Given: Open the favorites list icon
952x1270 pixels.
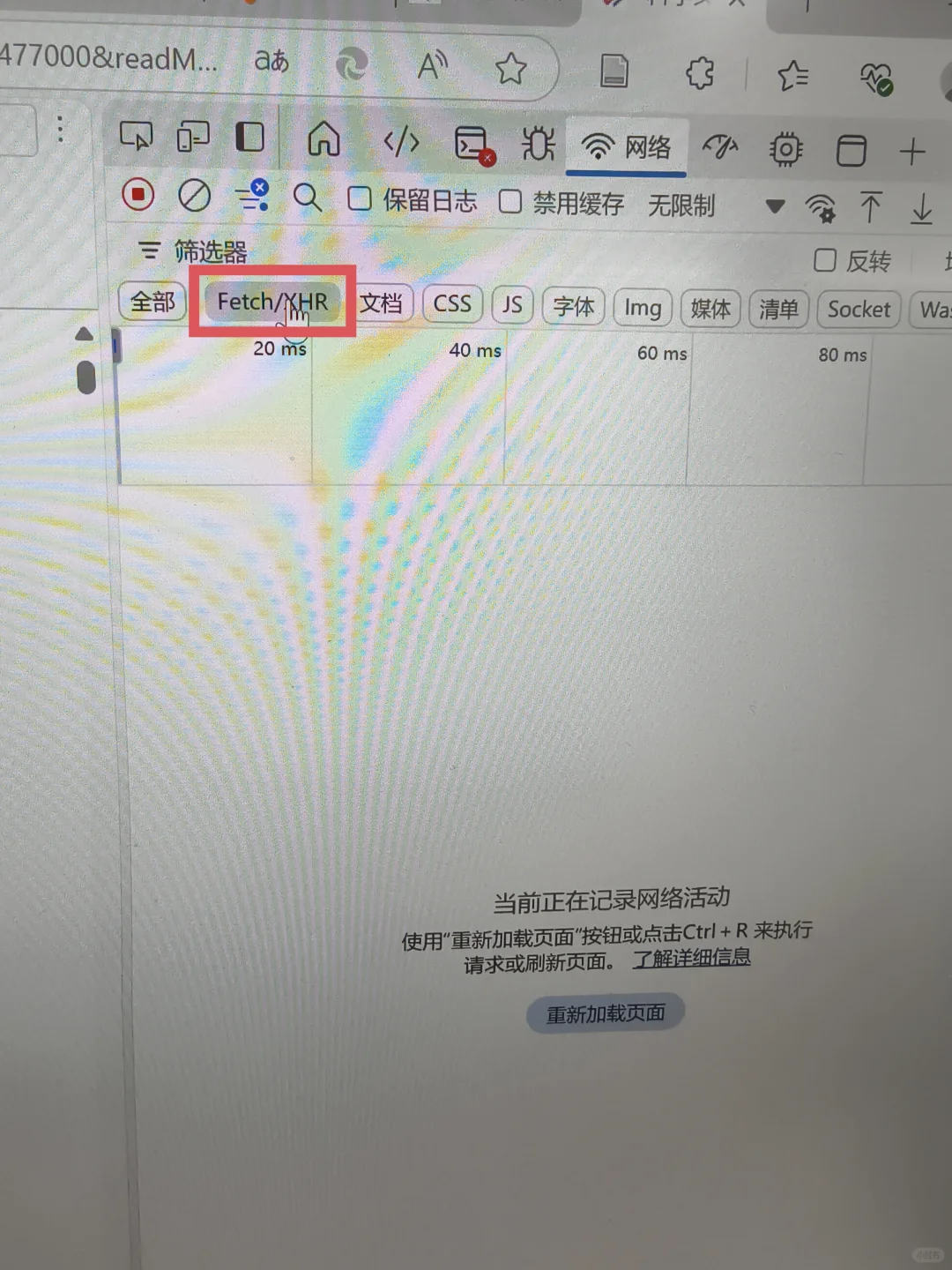Looking at the screenshot, I should 793,76.
